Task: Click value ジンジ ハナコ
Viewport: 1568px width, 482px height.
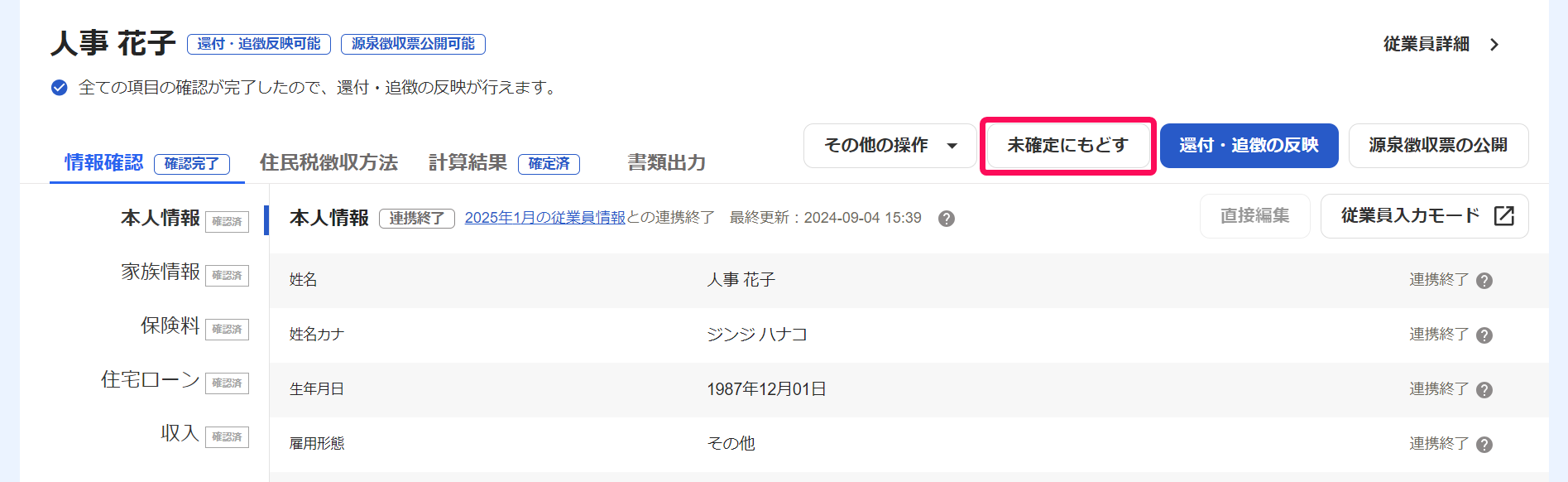Action: click(x=757, y=335)
